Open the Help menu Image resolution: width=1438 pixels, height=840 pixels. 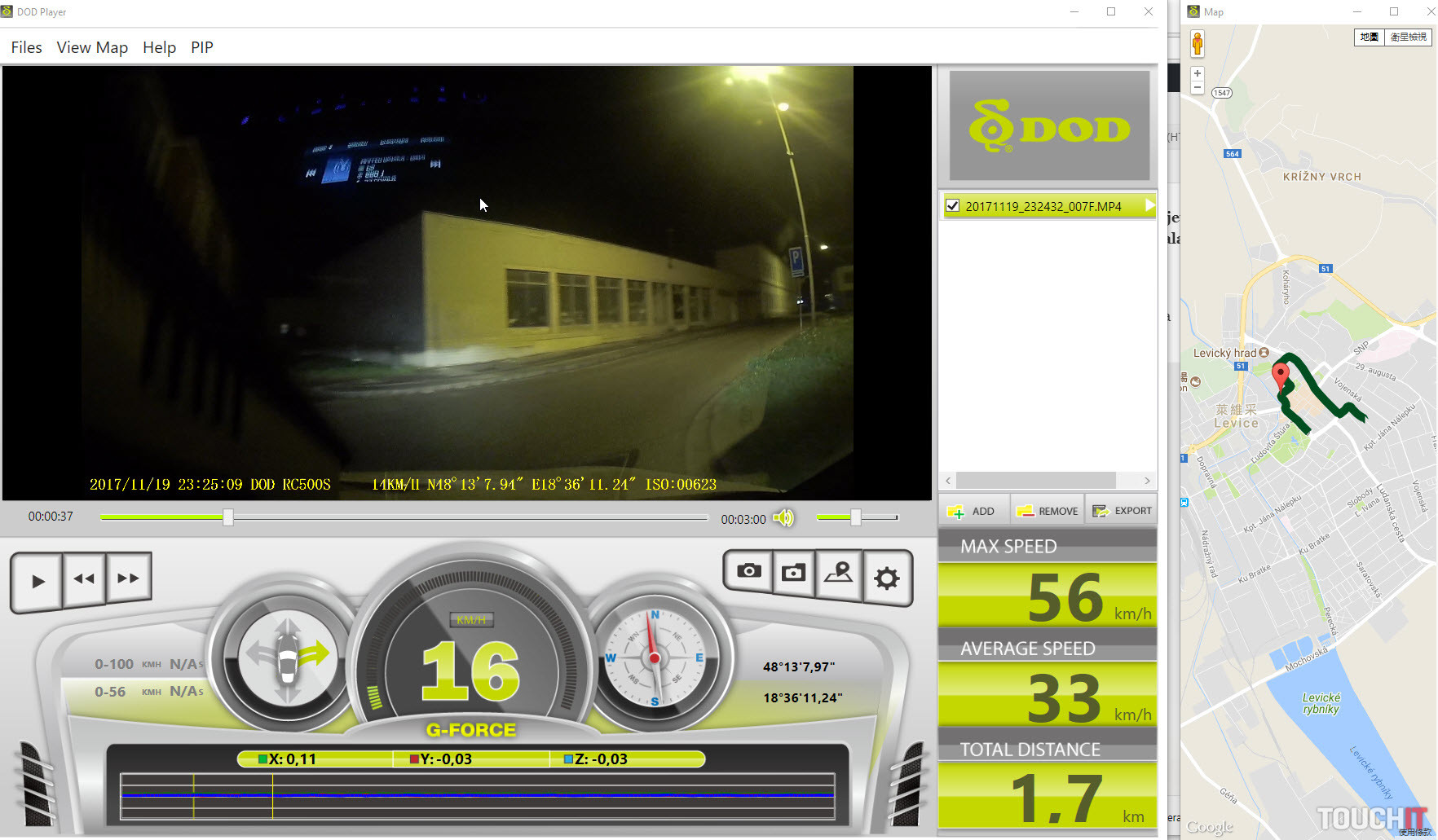(x=159, y=47)
